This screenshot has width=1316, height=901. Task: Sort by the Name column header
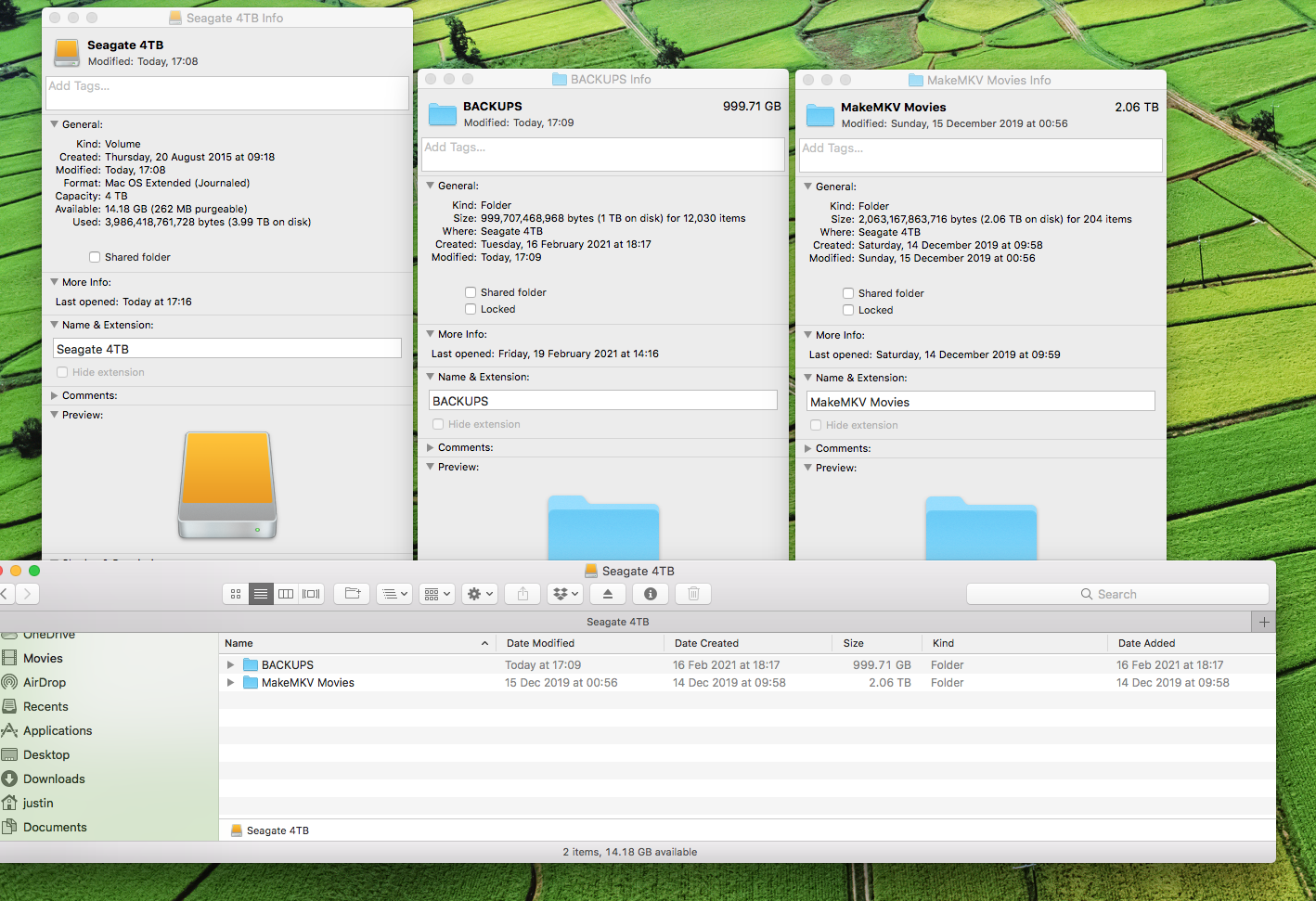pyautogui.click(x=357, y=643)
